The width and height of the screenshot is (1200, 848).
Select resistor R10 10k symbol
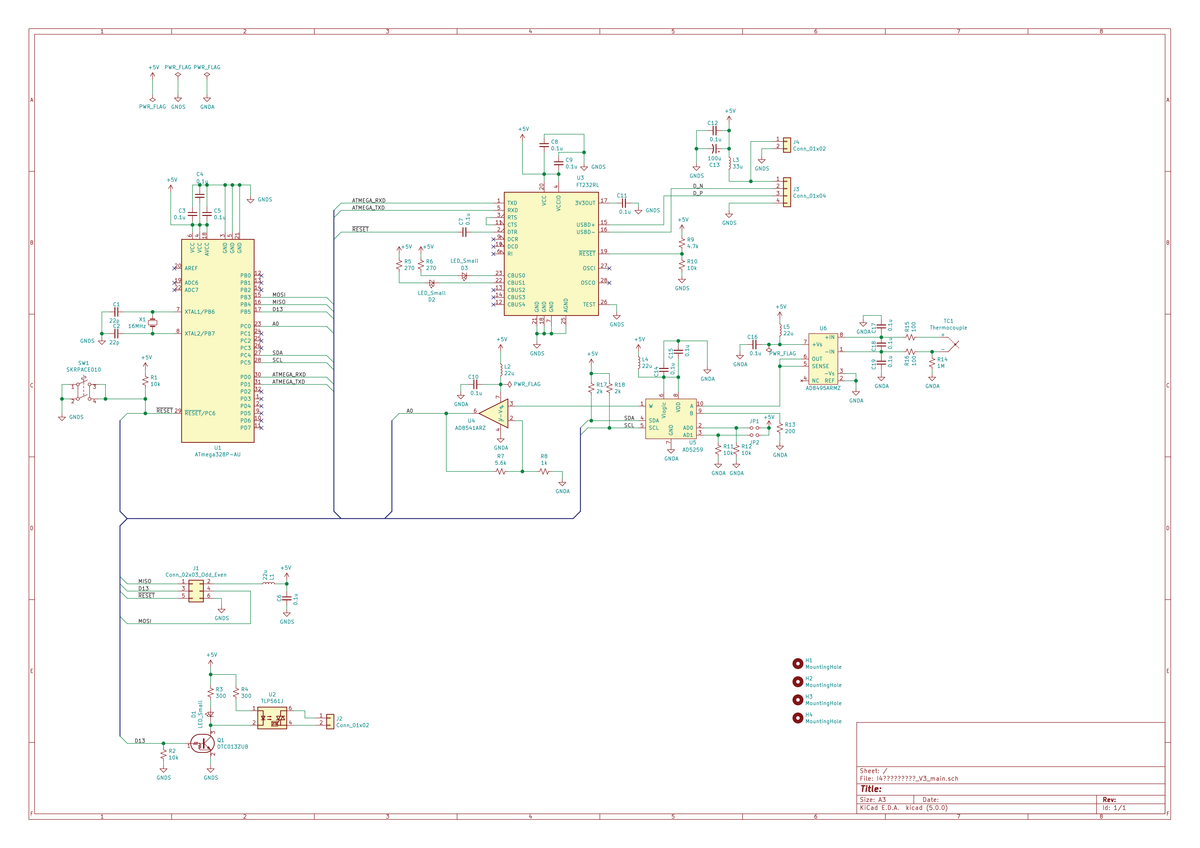click(682, 265)
